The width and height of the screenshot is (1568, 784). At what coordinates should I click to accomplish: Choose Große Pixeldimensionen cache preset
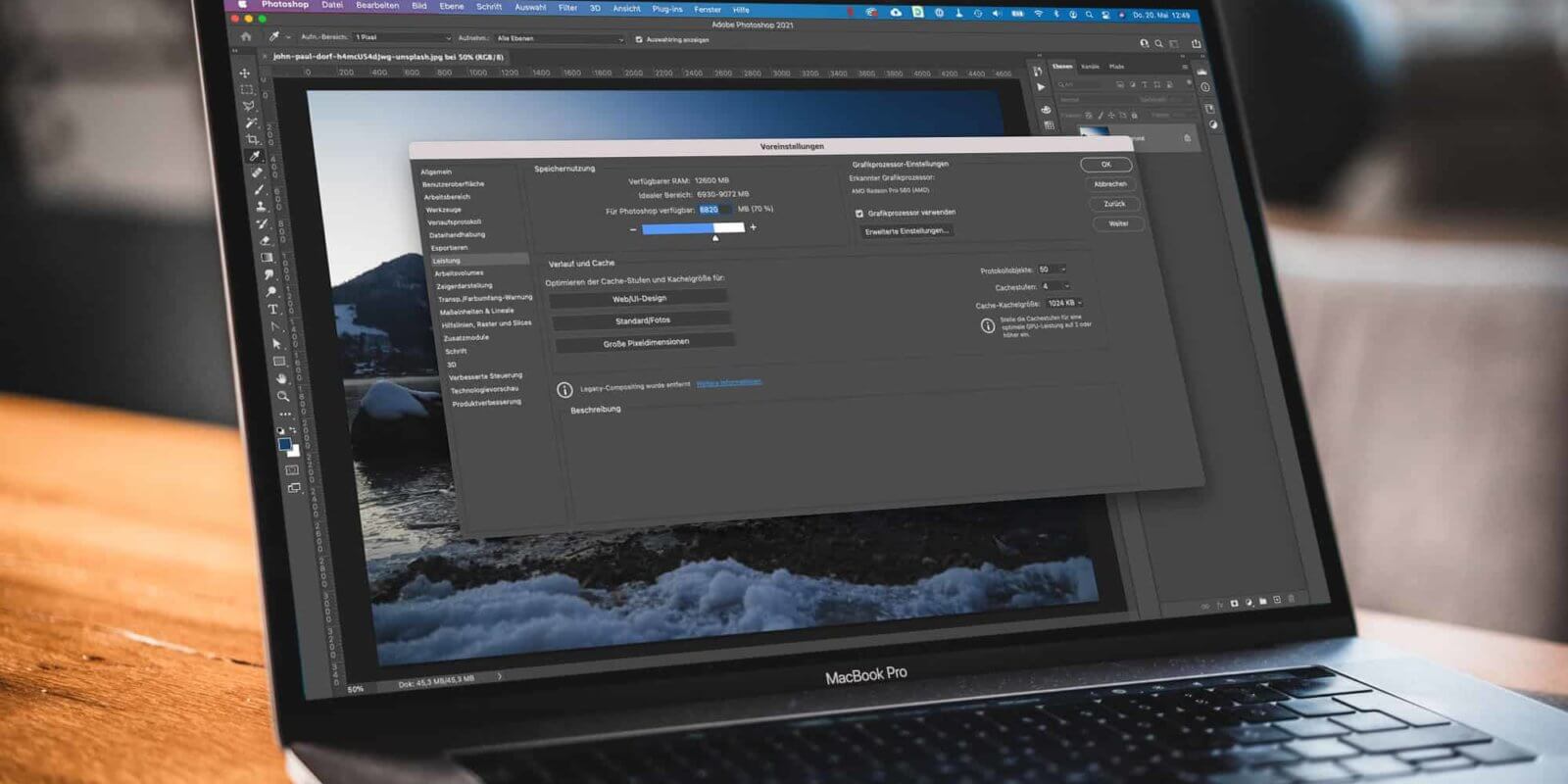point(646,343)
